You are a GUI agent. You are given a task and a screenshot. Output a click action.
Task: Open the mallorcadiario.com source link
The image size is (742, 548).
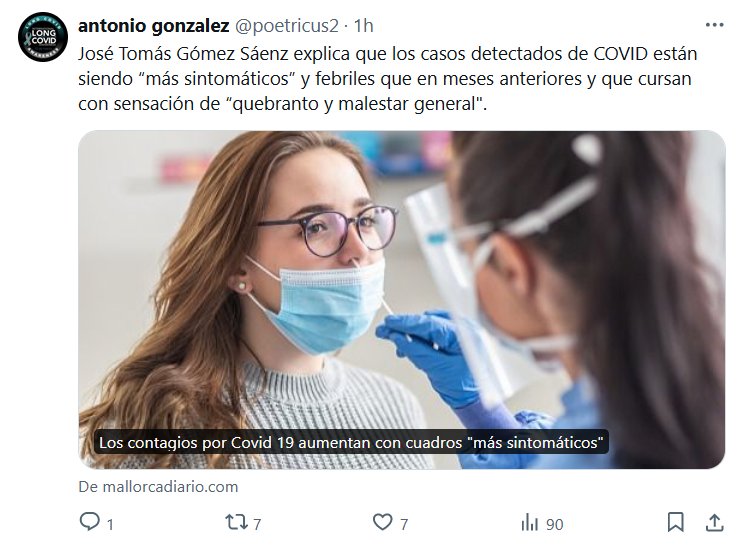(158, 486)
